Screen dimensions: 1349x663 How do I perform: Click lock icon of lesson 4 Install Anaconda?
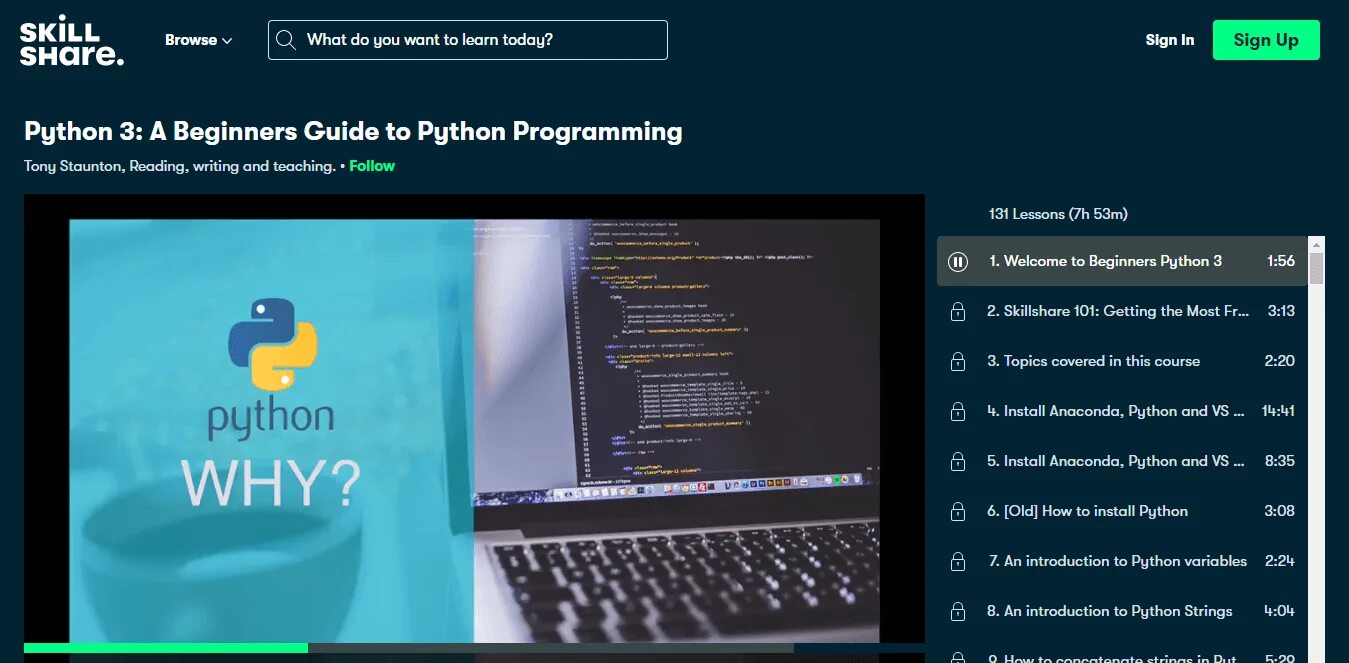(x=957, y=412)
